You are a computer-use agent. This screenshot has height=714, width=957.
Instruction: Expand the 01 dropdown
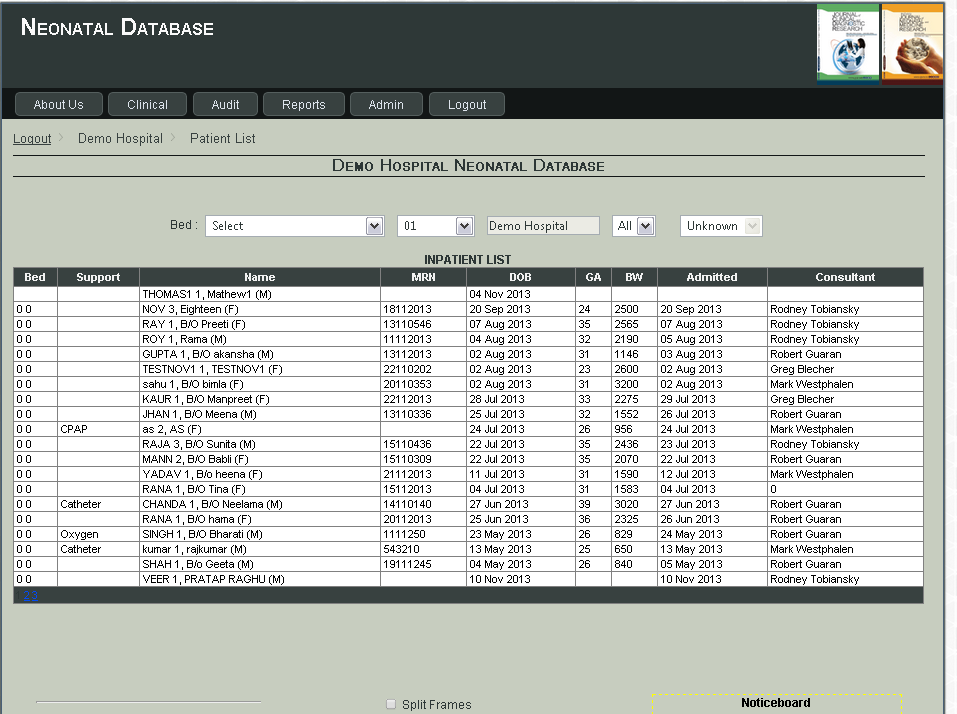pos(435,226)
